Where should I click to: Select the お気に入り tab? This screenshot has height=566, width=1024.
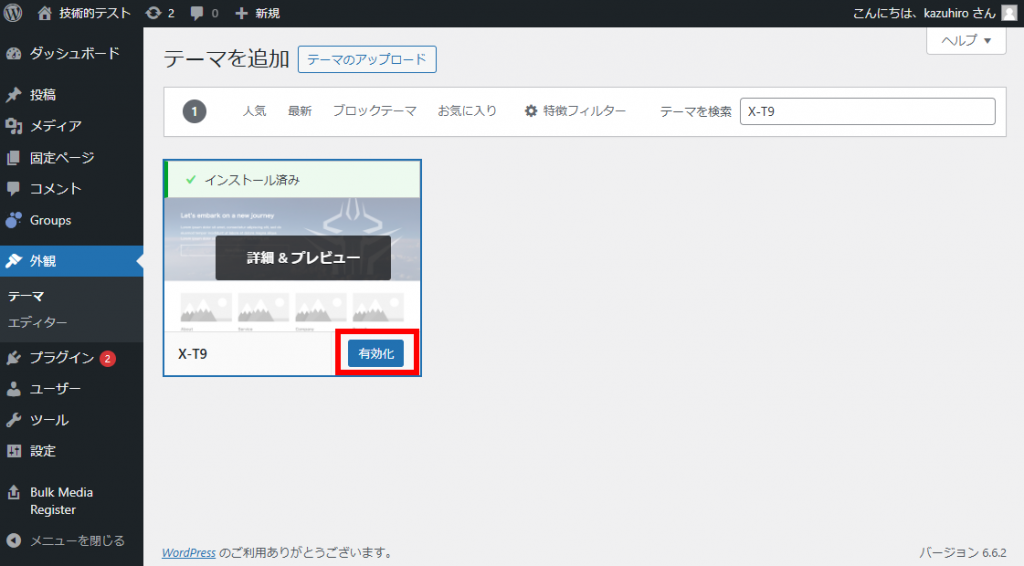pos(467,111)
